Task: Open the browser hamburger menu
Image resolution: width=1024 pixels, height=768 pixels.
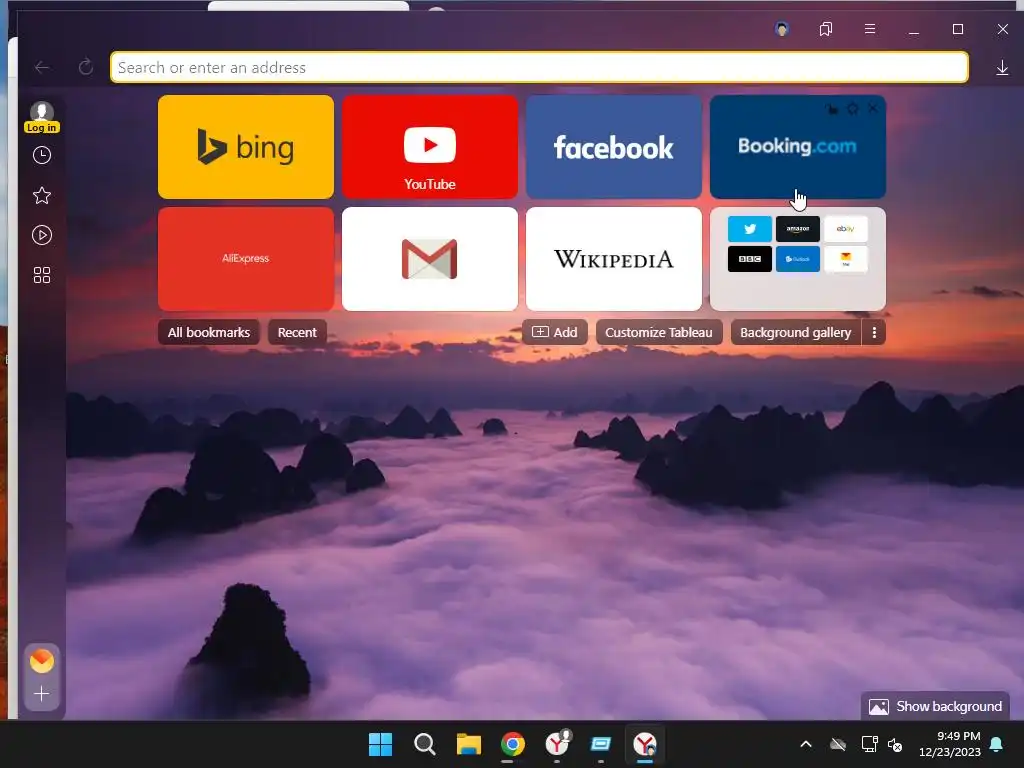Action: coord(870,29)
